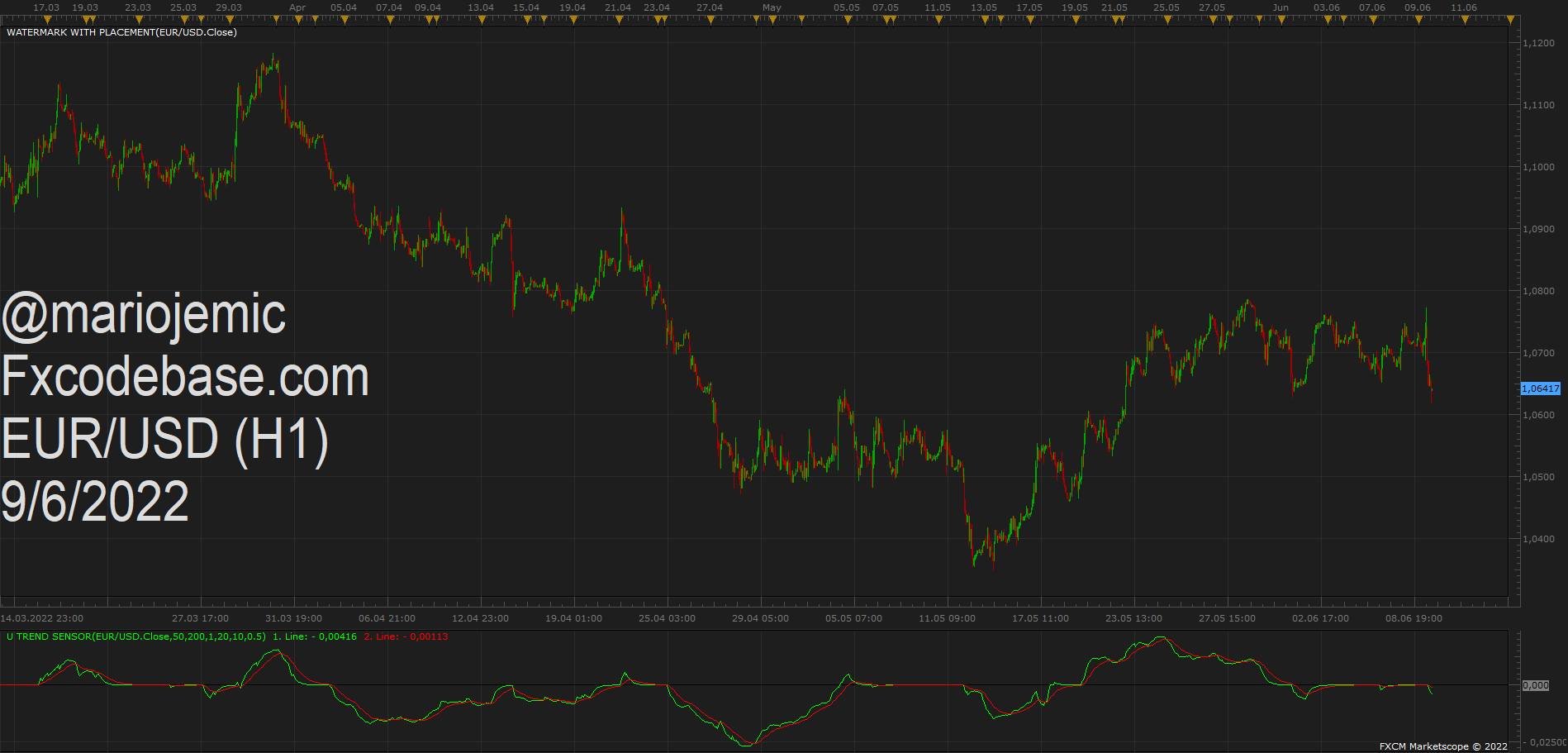Click the 1,0600 price axis label
The image size is (1568, 753).
(1538, 415)
